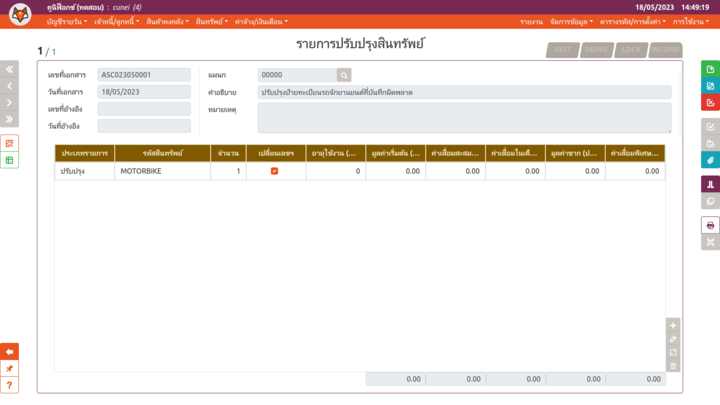Click the empty วันที่อ้างอิง reference date field

[144, 126]
